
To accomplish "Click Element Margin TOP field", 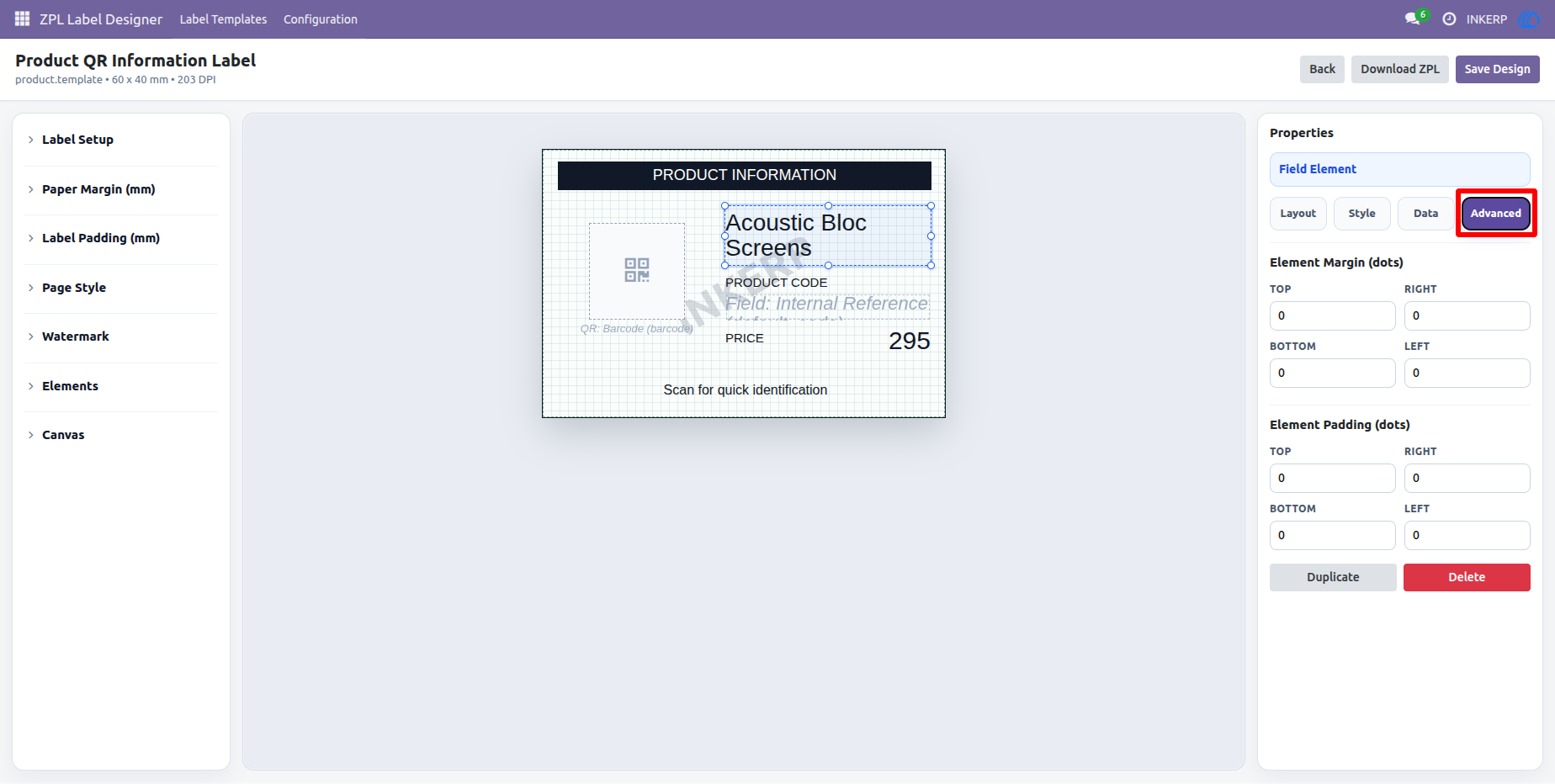I will pos(1332,315).
